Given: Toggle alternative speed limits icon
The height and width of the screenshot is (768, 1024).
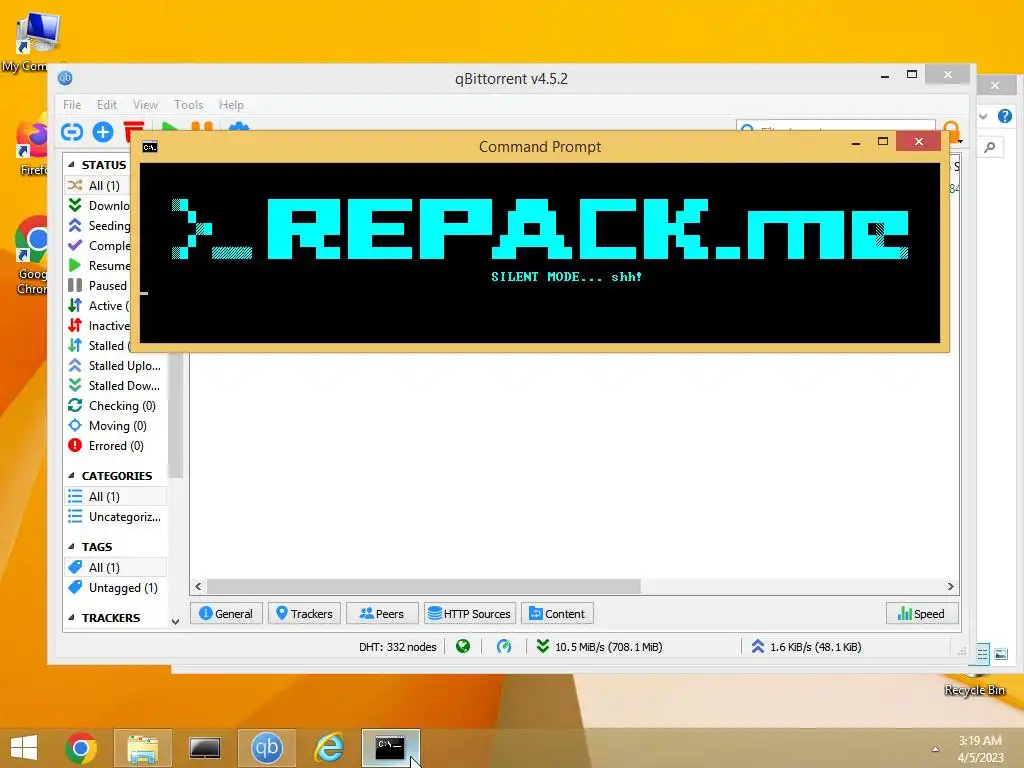Looking at the screenshot, I should point(504,647).
